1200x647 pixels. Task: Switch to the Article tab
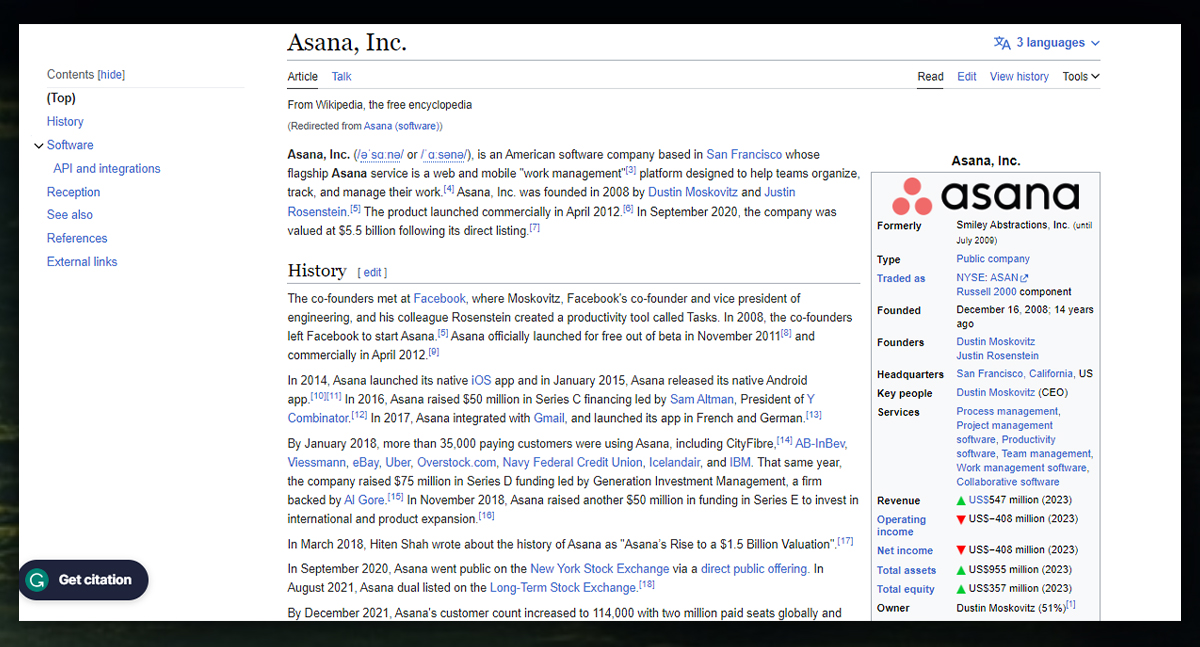pos(303,76)
